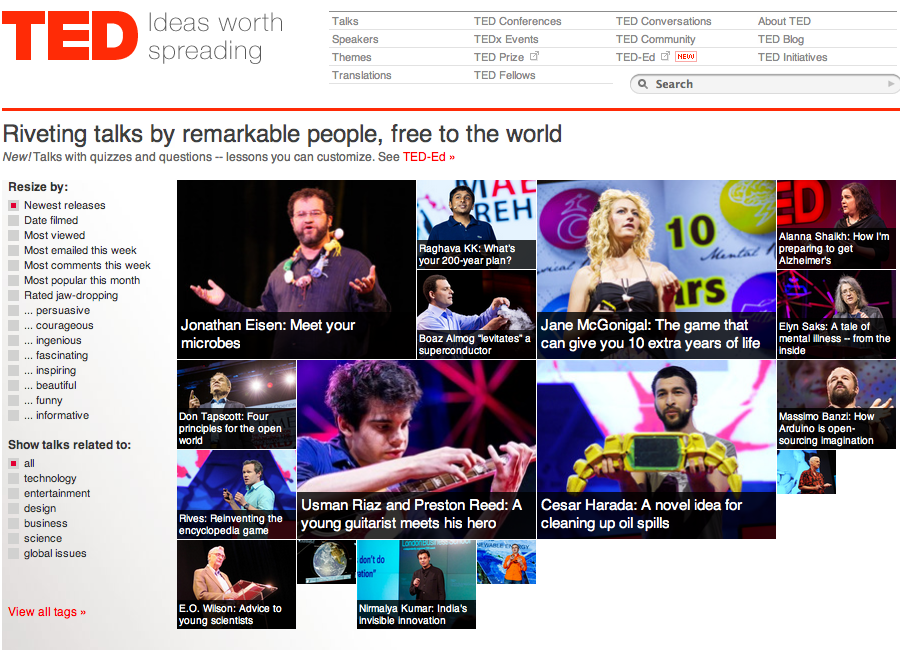Open TED Initiatives
900x652 pixels.
tap(792, 57)
